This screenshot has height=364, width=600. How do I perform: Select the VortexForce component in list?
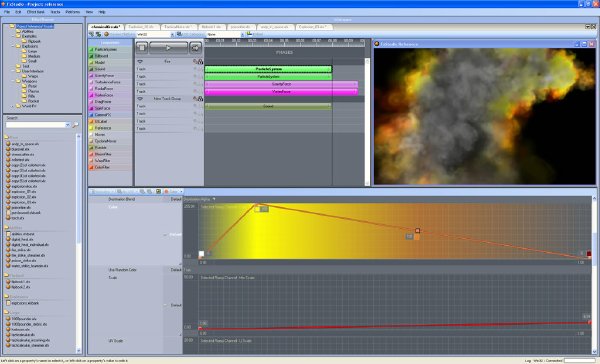110,95
